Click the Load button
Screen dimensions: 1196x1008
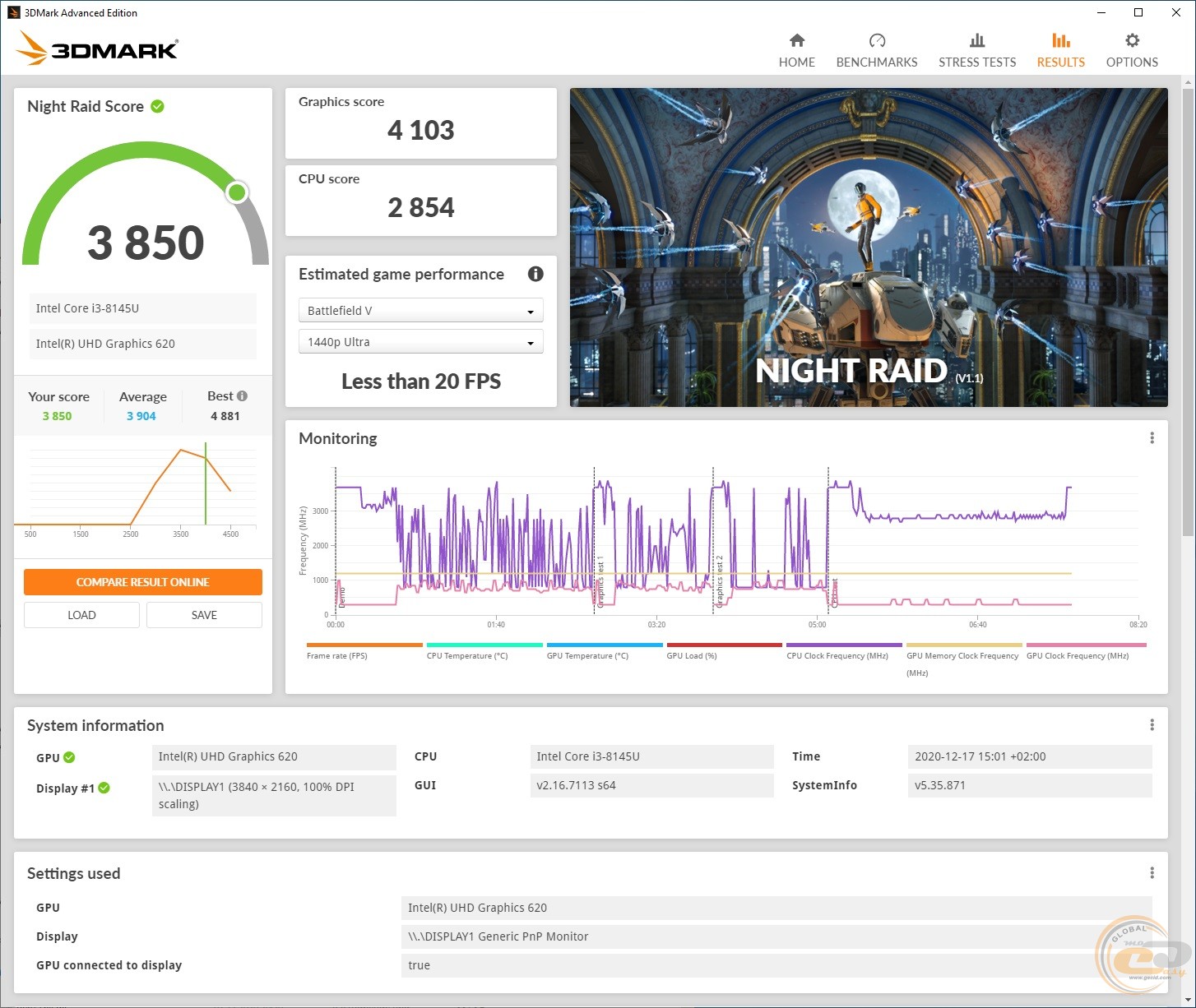click(x=81, y=615)
